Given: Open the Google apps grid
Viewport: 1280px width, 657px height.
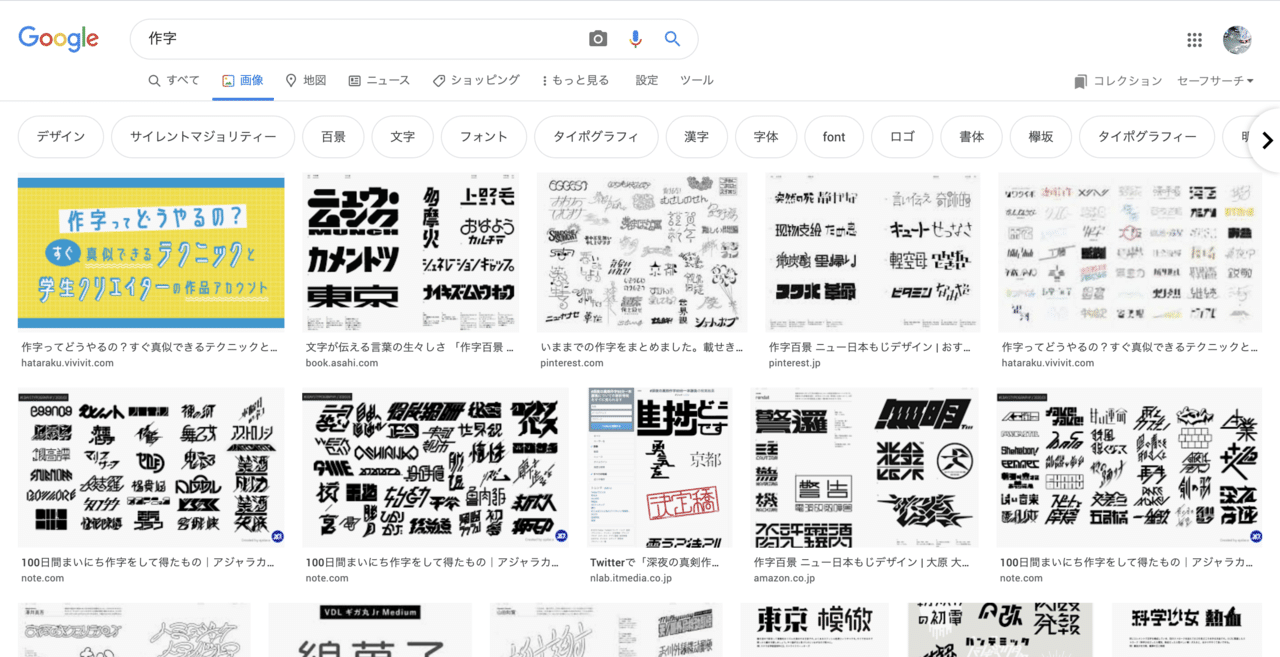Looking at the screenshot, I should point(1194,40).
